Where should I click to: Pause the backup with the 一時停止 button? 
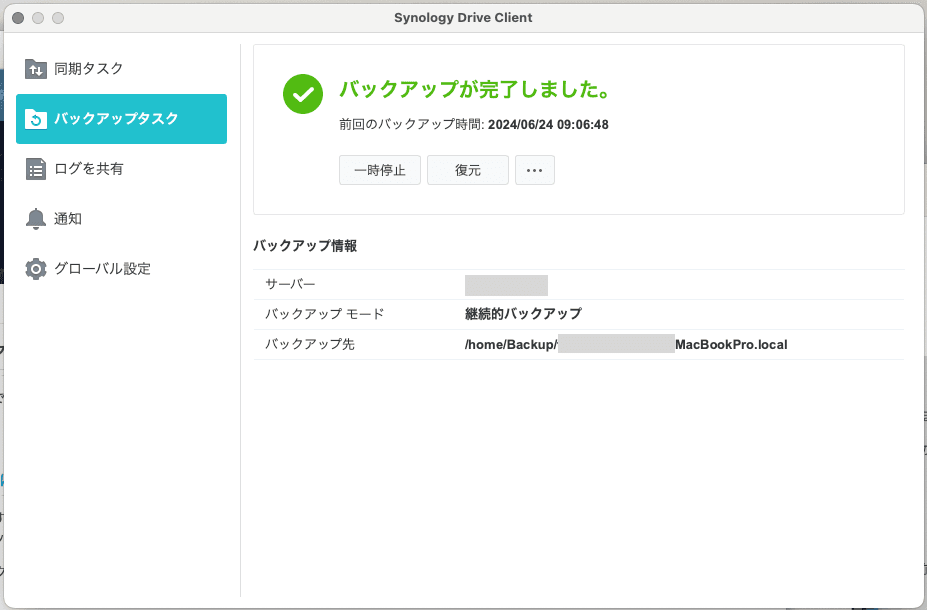pos(380,170)
